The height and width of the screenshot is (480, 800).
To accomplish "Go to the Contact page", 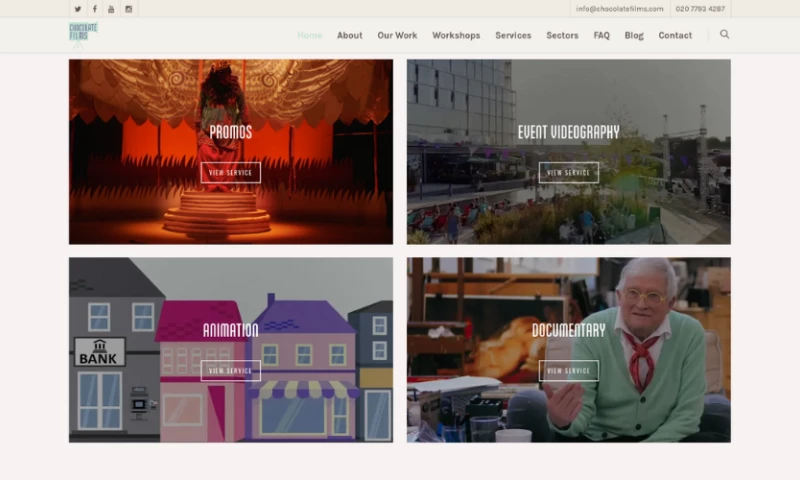I will click(675, 35).
